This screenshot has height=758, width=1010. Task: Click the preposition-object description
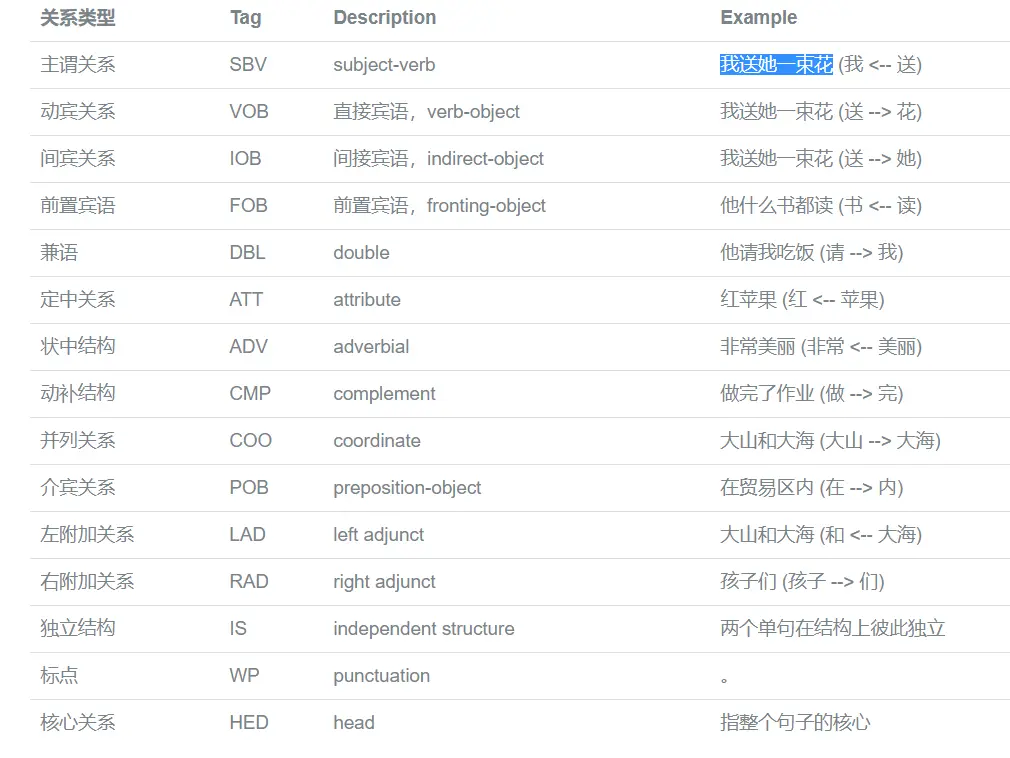407,488
